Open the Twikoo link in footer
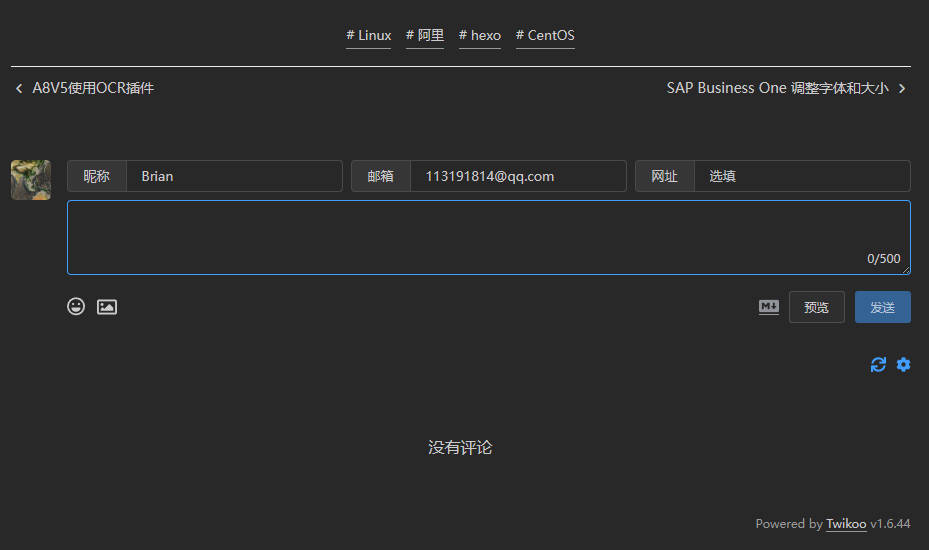 point(846,524)
